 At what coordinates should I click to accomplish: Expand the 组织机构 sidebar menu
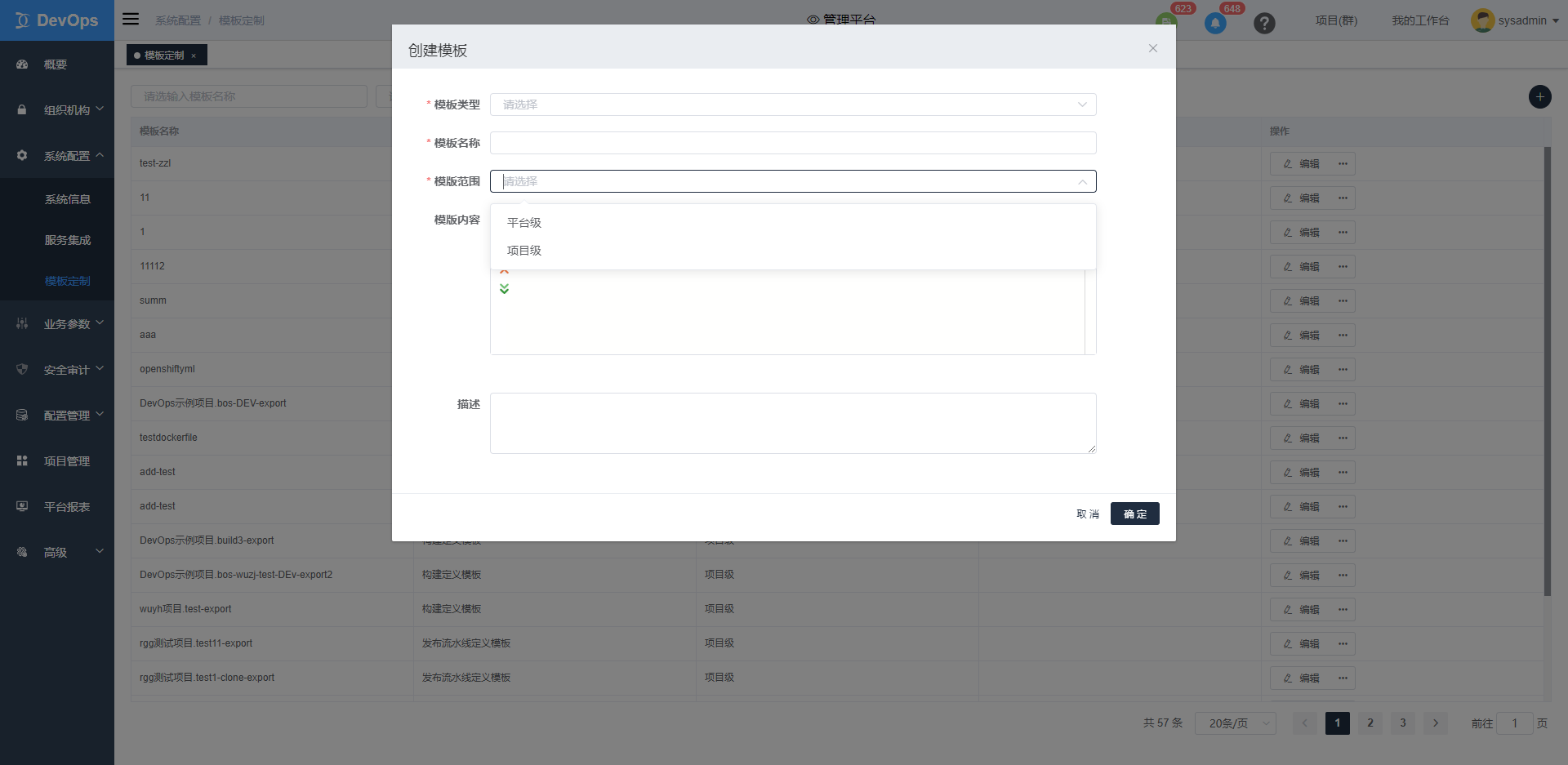[x=100, y=109]
